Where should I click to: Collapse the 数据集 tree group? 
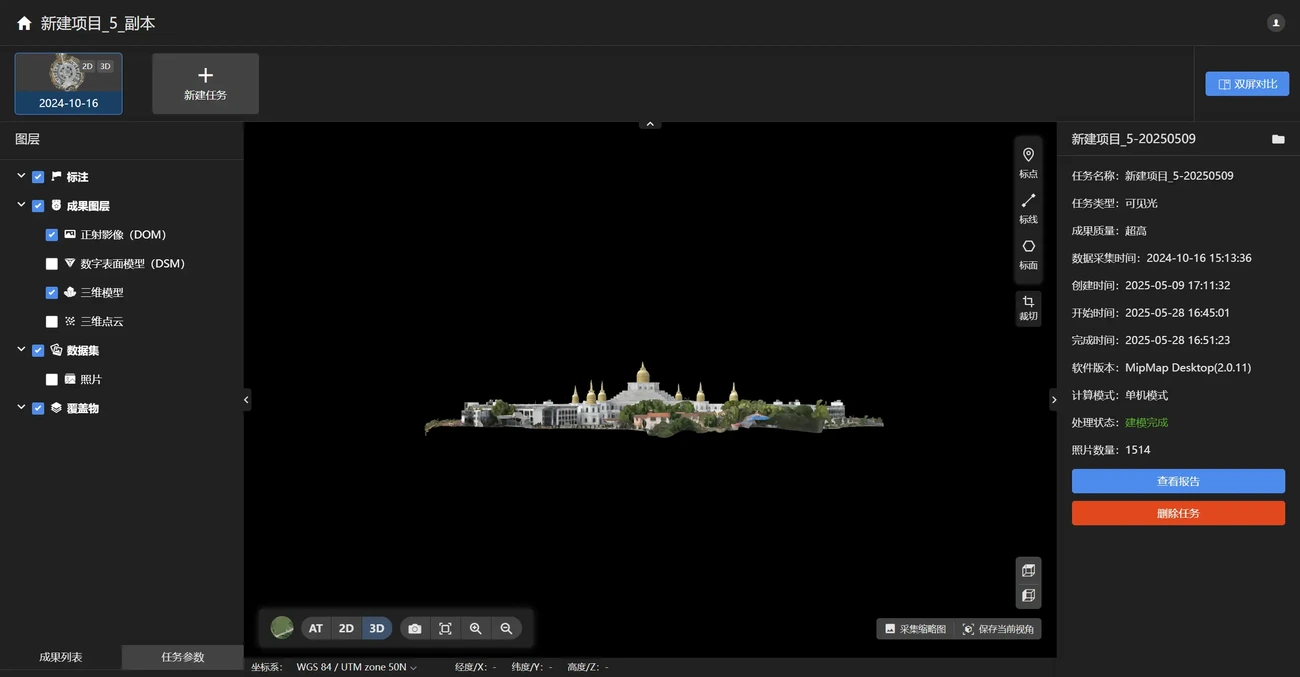[x=21, y=350]
